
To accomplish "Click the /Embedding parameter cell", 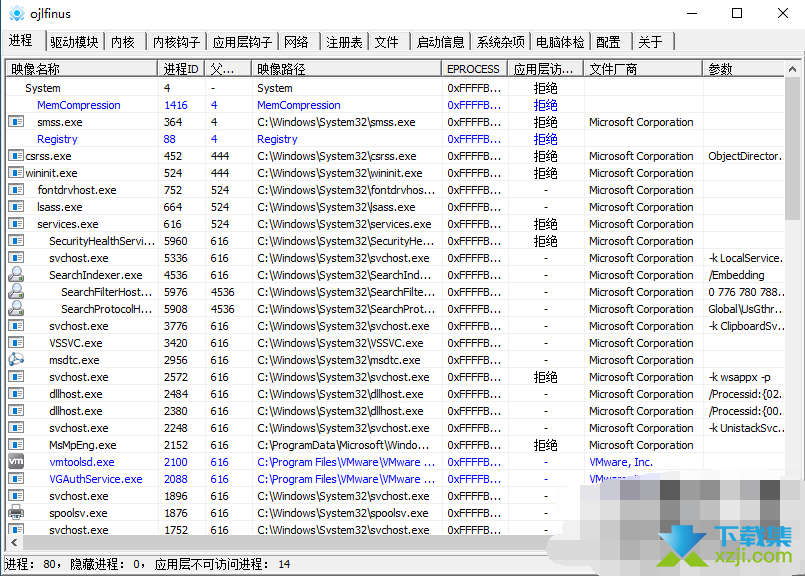I will tap(736, 275).
